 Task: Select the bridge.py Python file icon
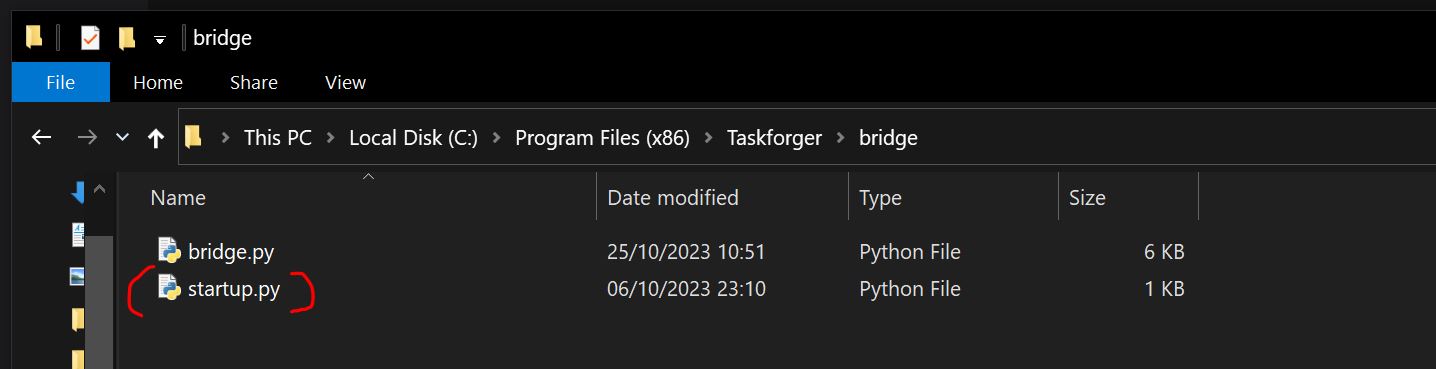169,251
